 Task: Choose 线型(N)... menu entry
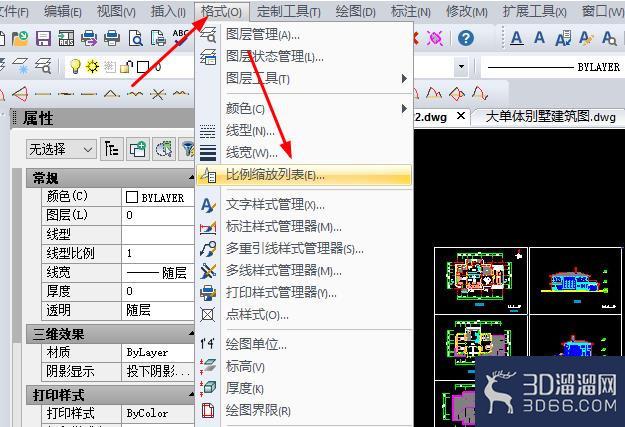[x=304, y=130]
